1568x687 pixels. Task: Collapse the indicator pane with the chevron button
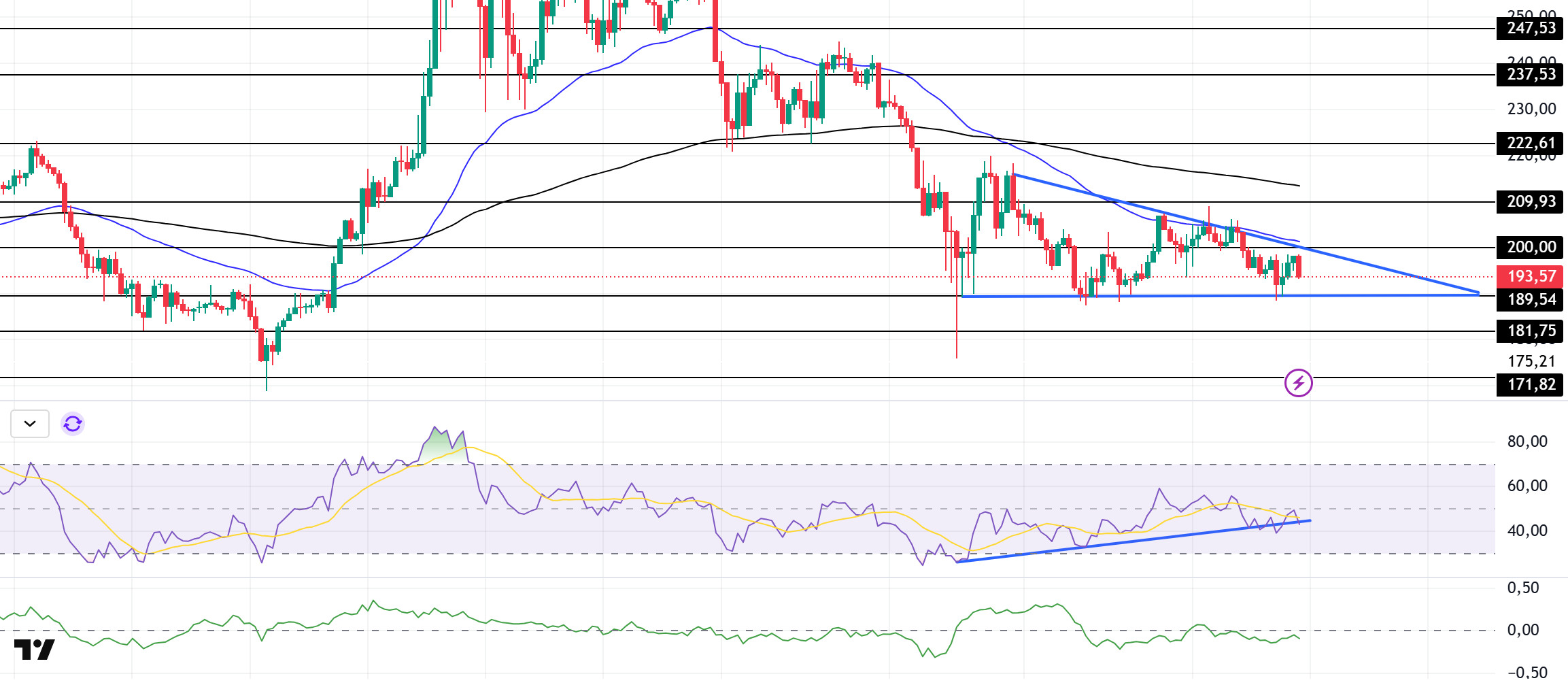pyautogui.click(x=30, y=424)
